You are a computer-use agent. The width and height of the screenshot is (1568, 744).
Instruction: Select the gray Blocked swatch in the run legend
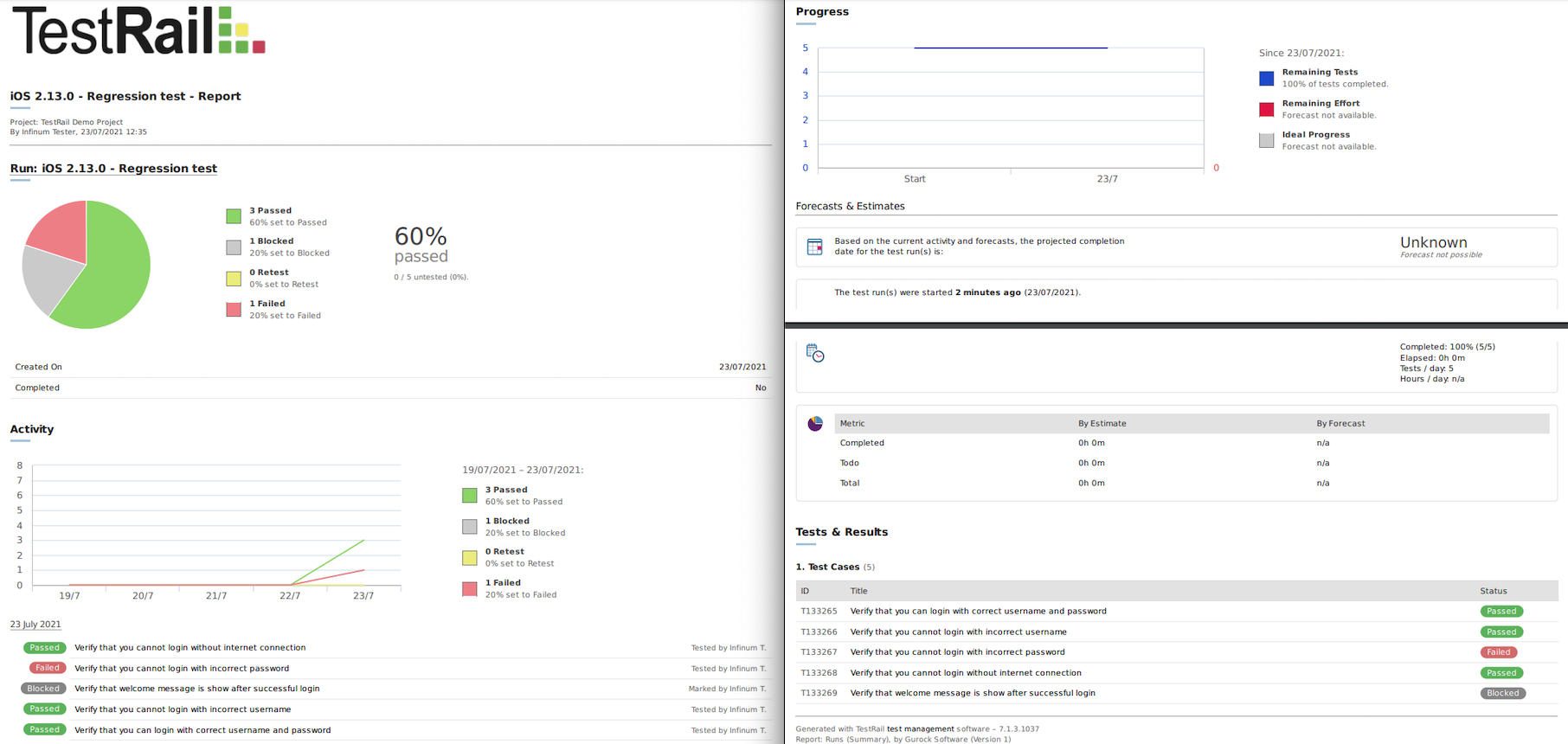(234, 247)
